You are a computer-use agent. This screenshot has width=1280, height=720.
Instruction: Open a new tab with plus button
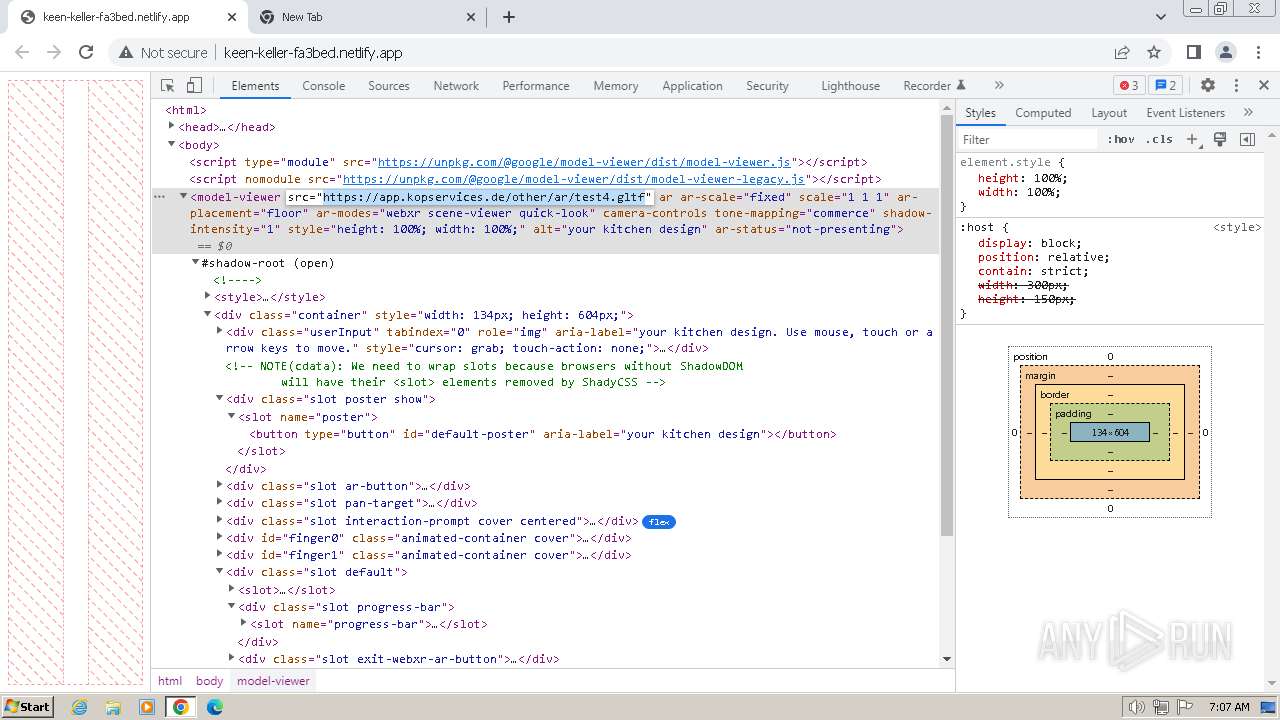[508, 17]
